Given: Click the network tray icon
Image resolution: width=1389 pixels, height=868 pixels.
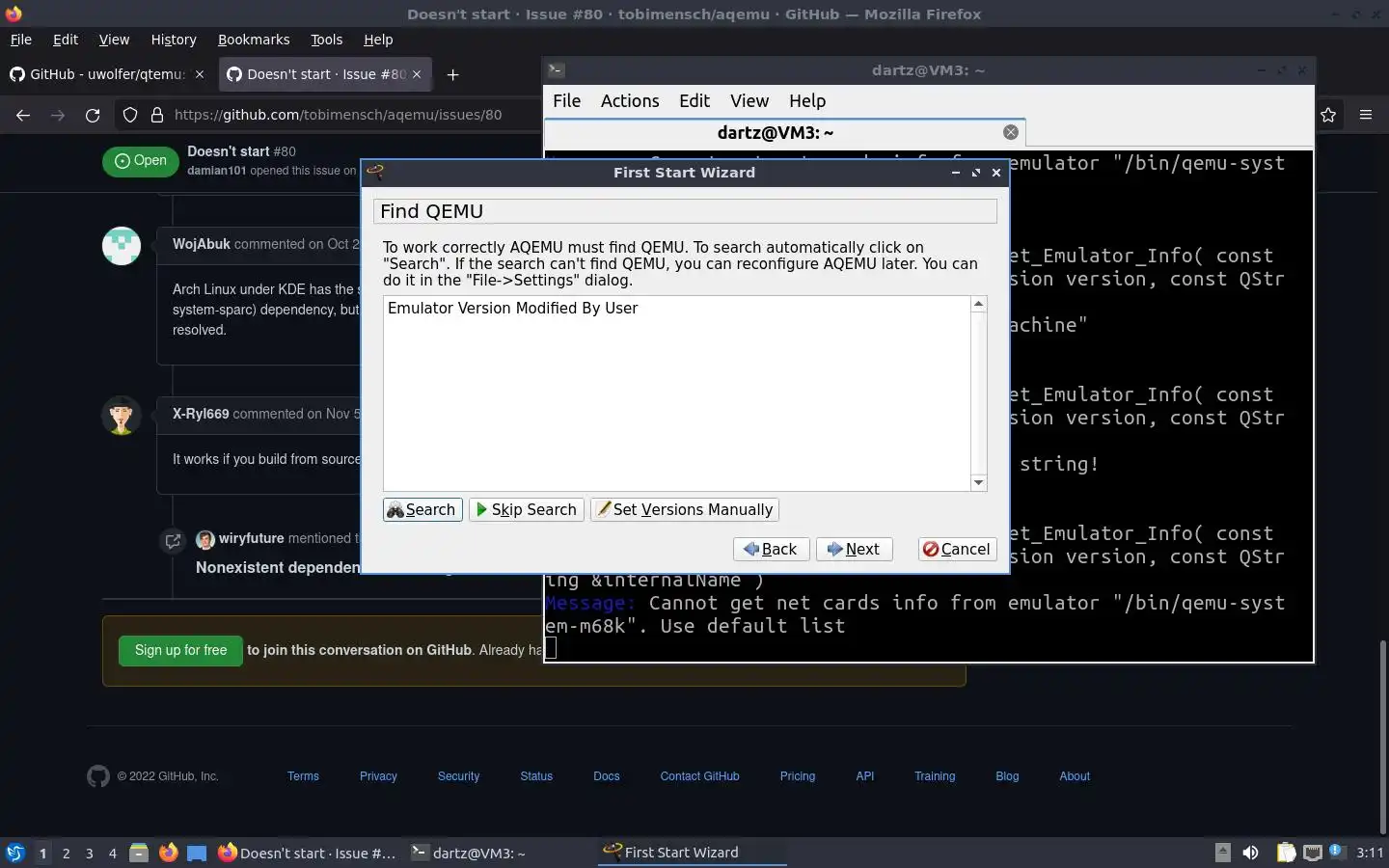Looking at the screenshot, I should (x=1313, y=853).
